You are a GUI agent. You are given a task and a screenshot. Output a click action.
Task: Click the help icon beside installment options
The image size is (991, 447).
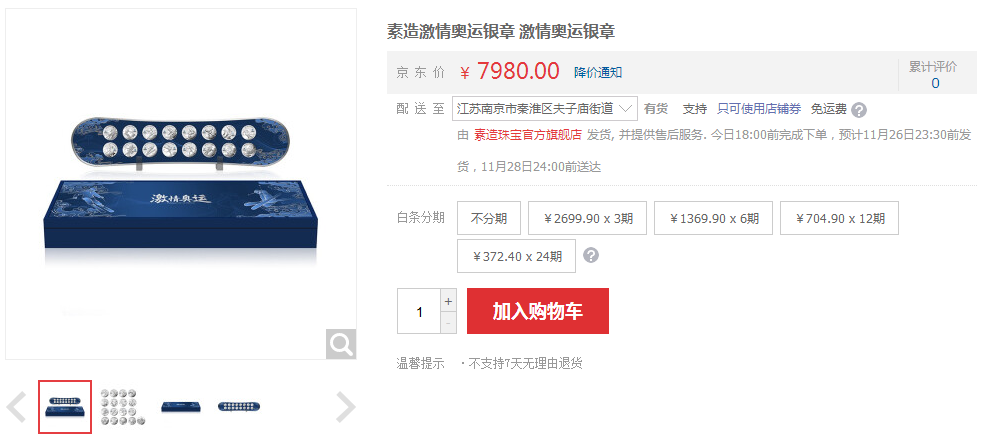[x=590, y=255]
